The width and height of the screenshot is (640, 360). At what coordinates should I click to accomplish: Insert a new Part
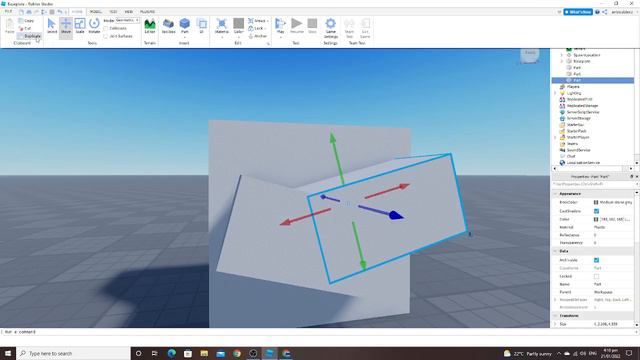coord(185,27)
